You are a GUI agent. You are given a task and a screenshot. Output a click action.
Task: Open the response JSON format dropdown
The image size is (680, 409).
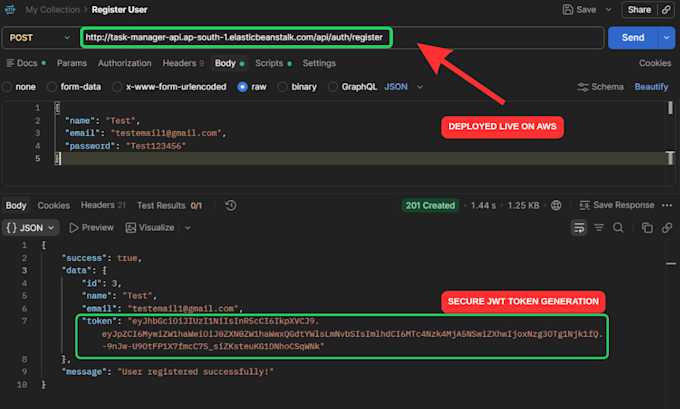click(30, 228)
